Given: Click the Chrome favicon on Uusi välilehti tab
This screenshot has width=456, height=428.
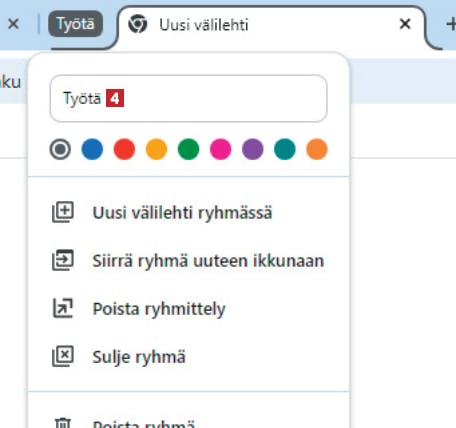Looking at the screenshot, I should coord(138,24).
